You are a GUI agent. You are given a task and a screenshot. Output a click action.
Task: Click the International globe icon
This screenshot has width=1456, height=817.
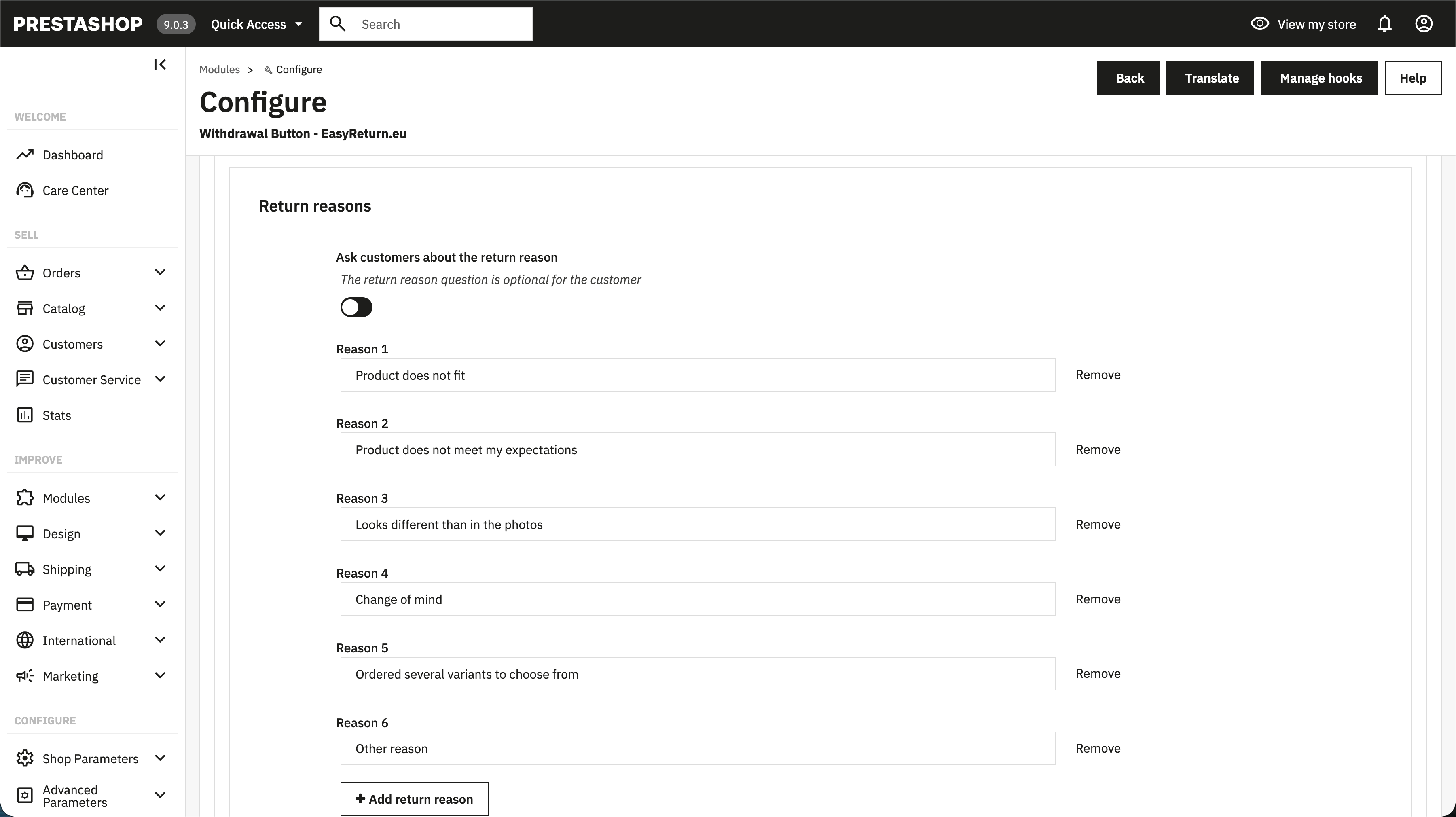click(25, 640)
